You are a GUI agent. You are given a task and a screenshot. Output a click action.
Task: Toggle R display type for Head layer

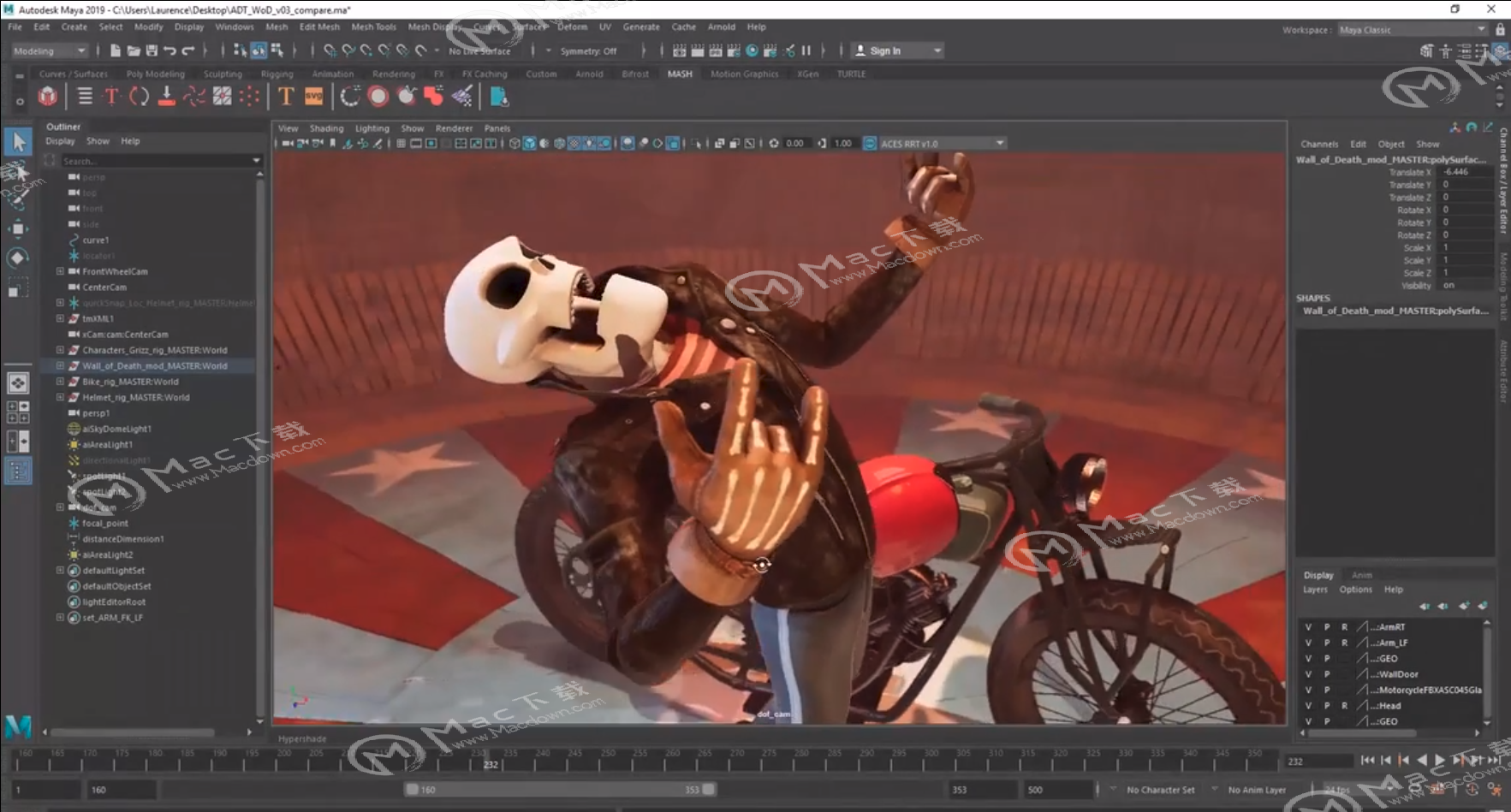tap(1344, 706)
